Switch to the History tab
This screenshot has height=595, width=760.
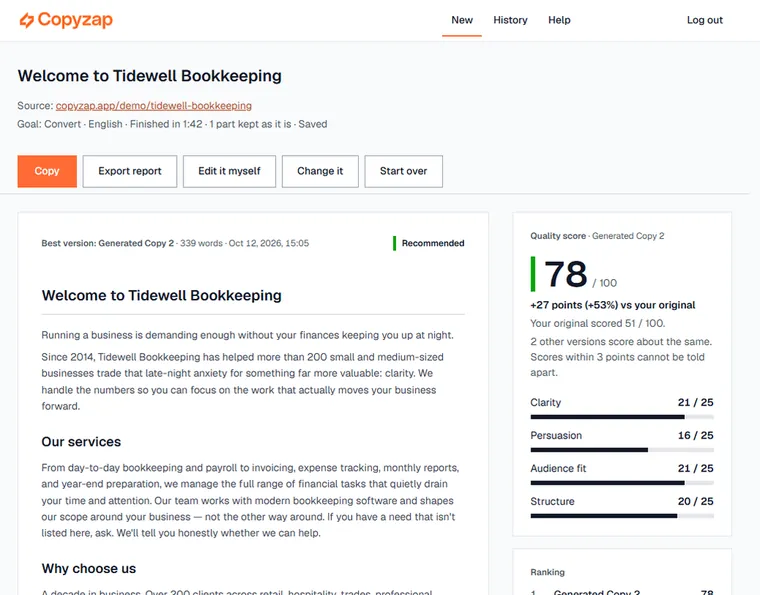click(x=510, y=20)
